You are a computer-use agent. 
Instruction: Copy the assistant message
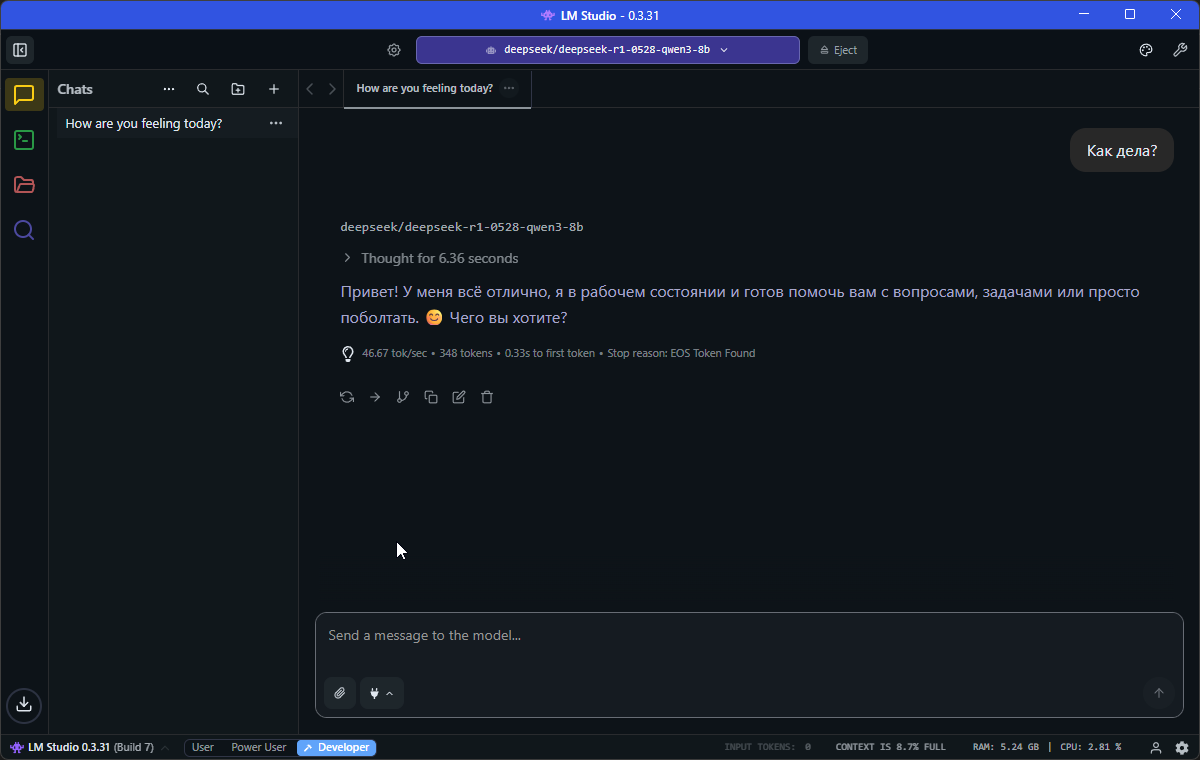[431, 397]
